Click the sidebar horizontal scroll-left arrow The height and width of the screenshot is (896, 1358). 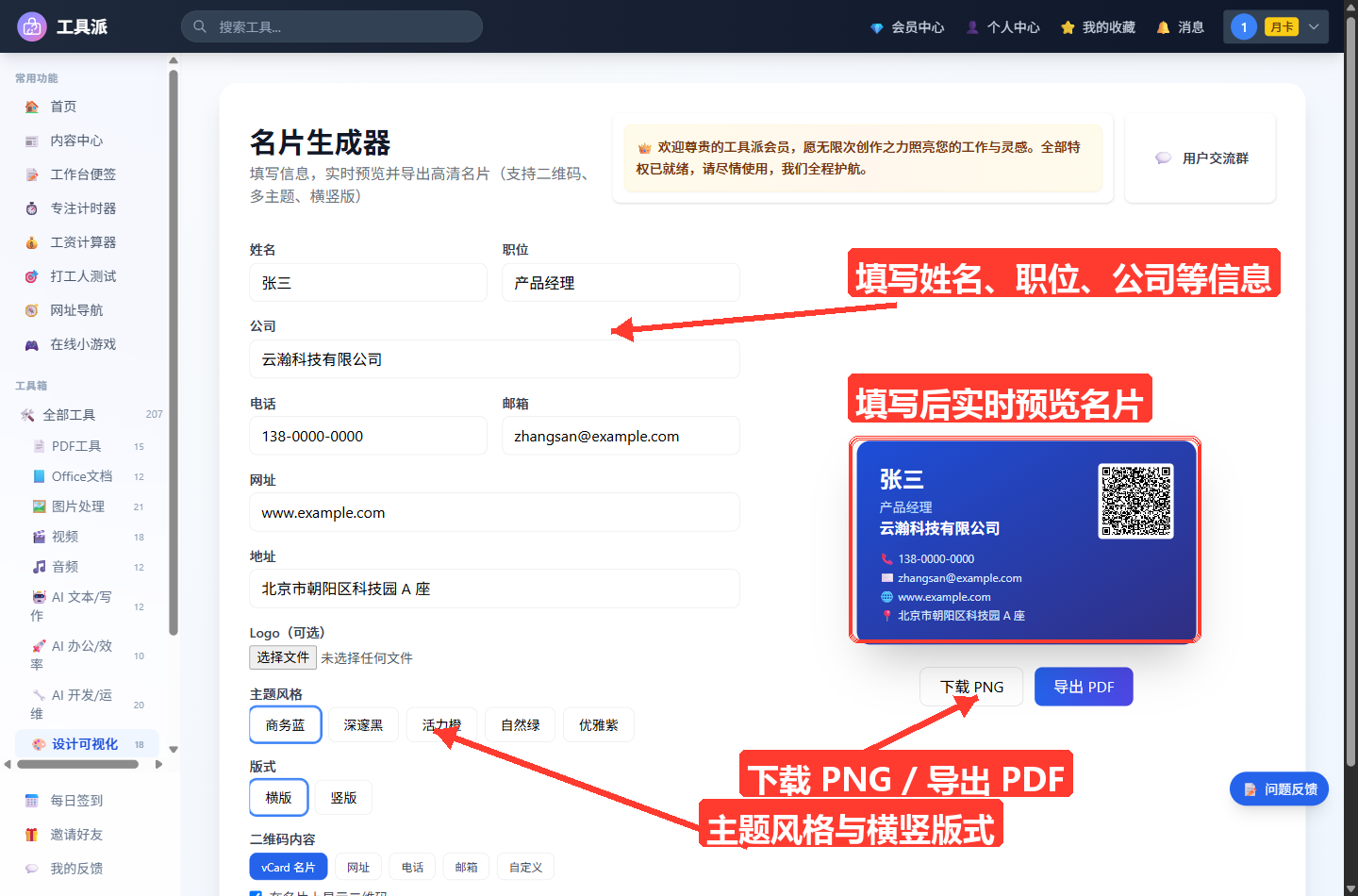(x=8, y=764)
